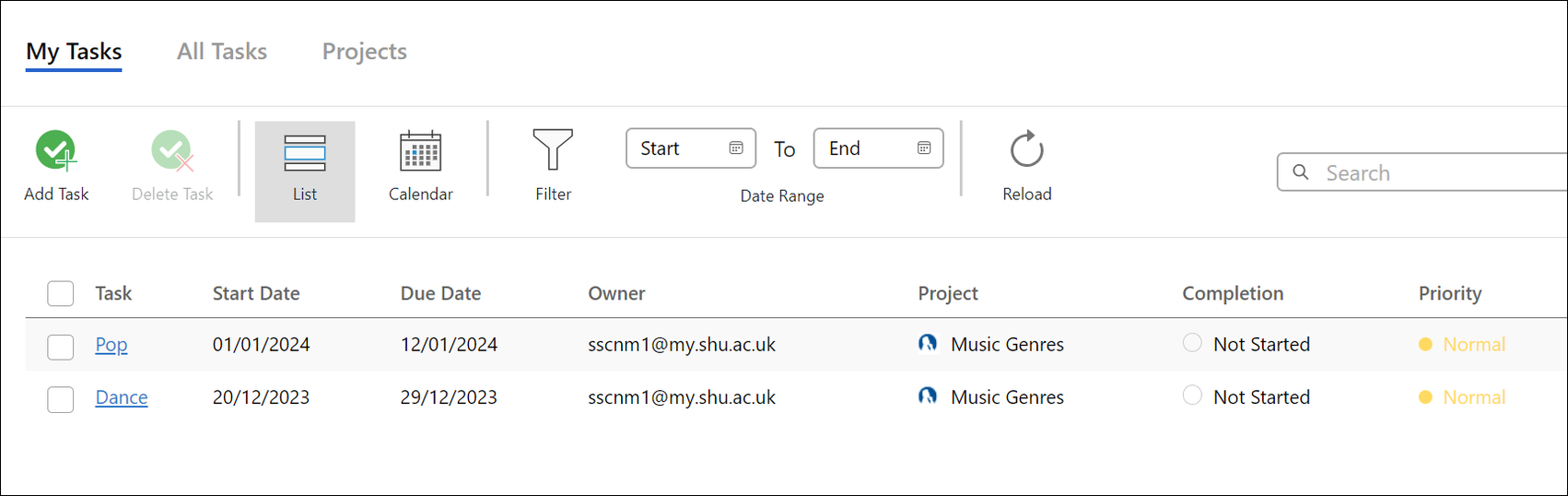Screen dimensions: 1568x496
Task: Switch to Calendar view
Action: coord(420,151)
